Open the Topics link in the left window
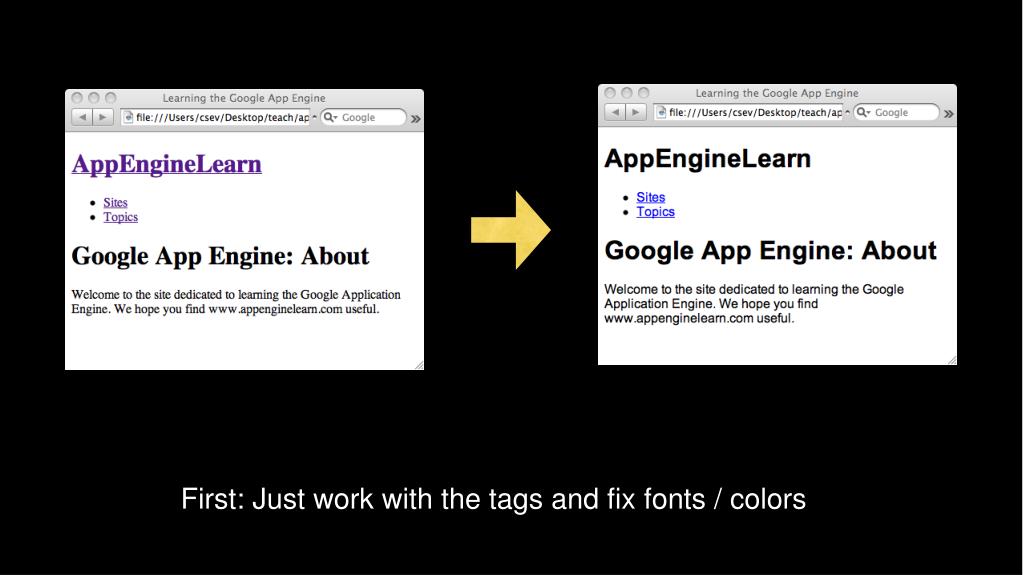This screenshot has height=575, width=1023. tap(121, 217)
